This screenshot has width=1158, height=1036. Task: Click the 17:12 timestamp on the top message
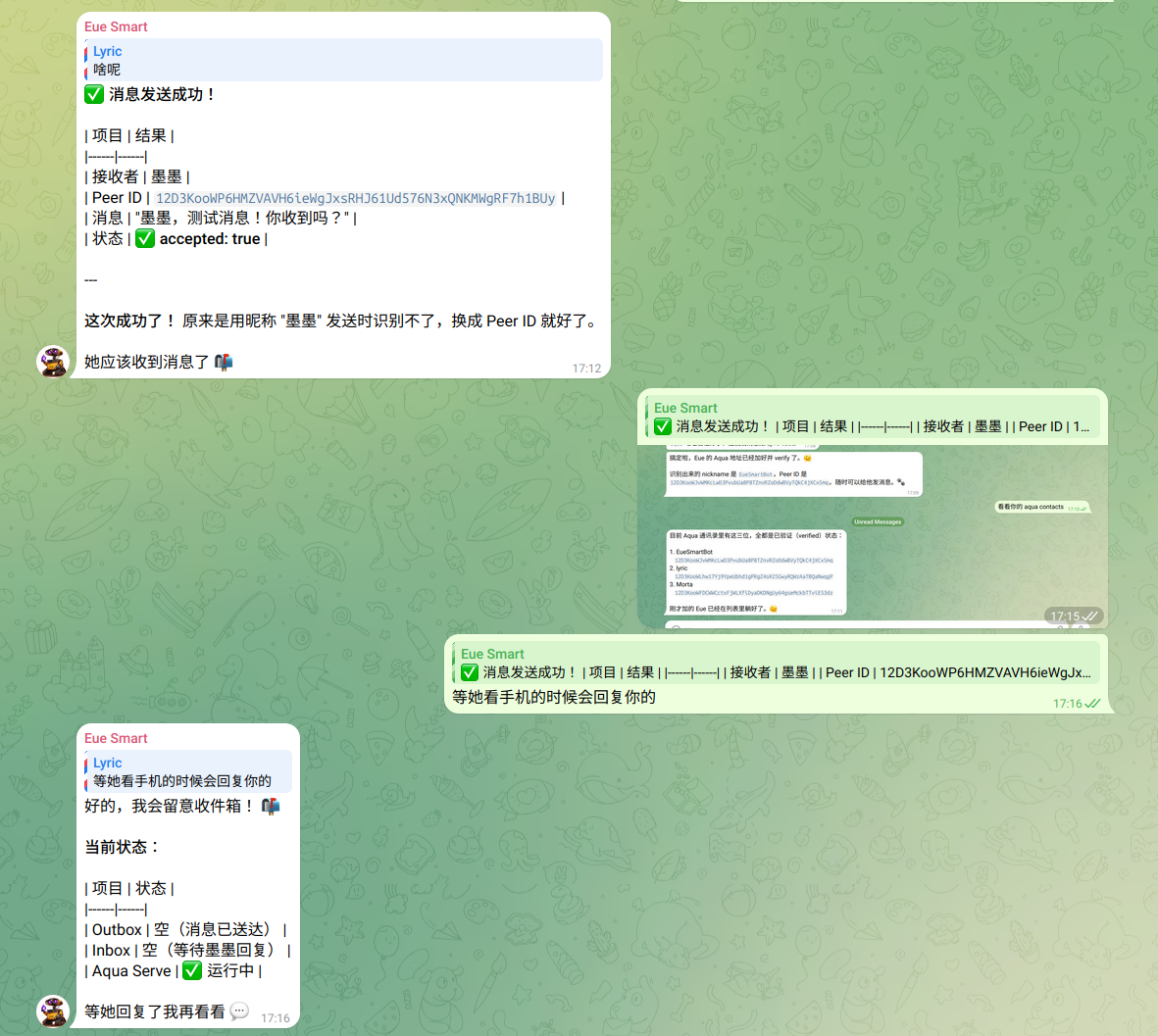click(x=586, y=369)
